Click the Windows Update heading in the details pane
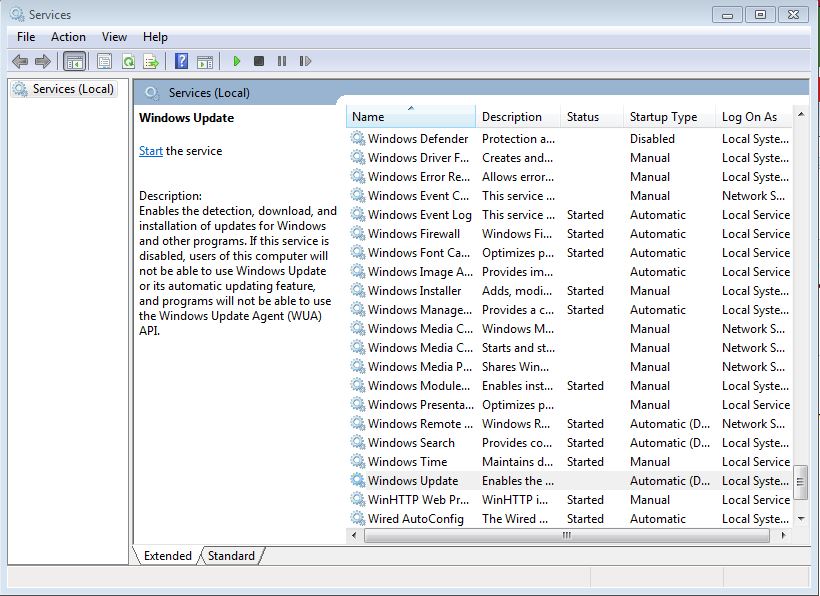The width and height of the screenshot is (820, 596). click(186, 118)
